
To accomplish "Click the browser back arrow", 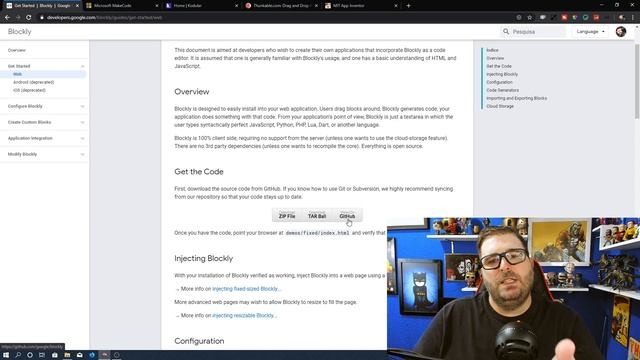I will [7, 18].
